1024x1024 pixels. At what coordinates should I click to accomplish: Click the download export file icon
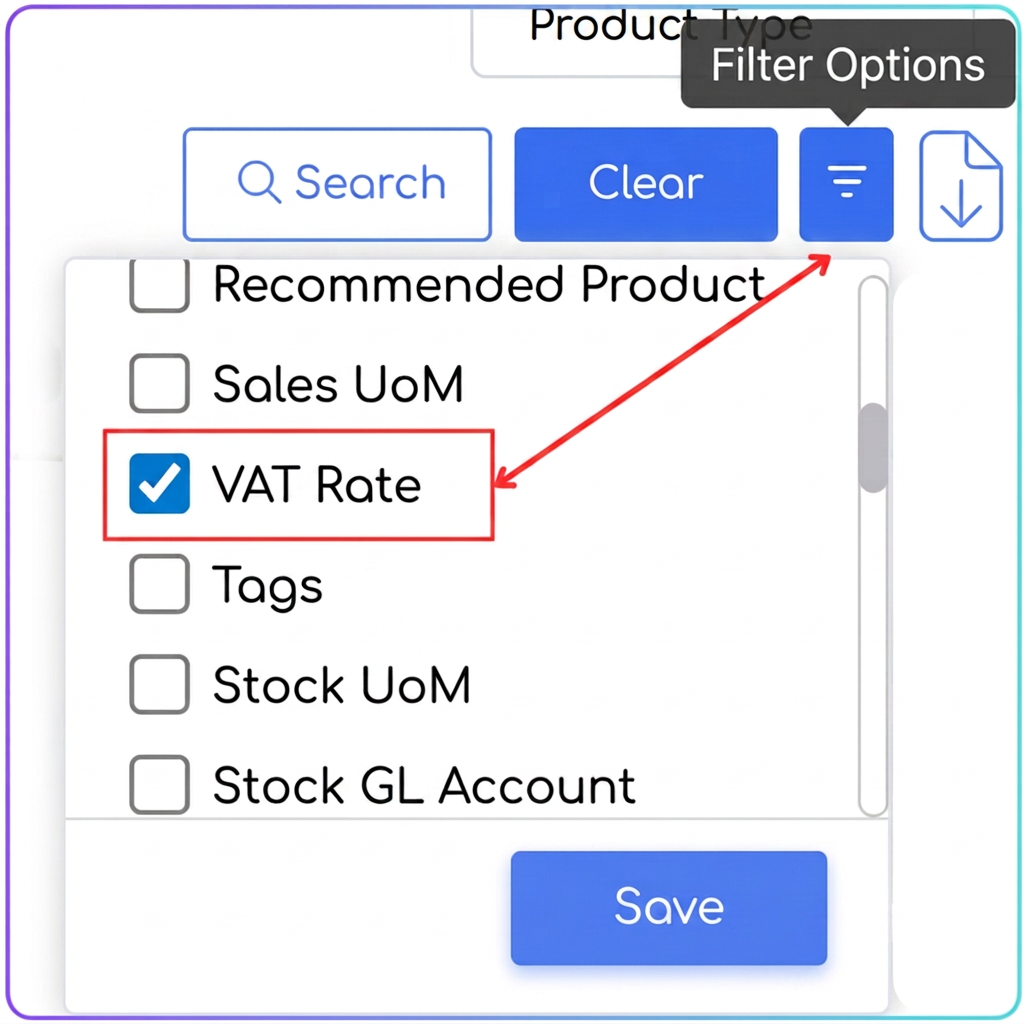point(960,186)
